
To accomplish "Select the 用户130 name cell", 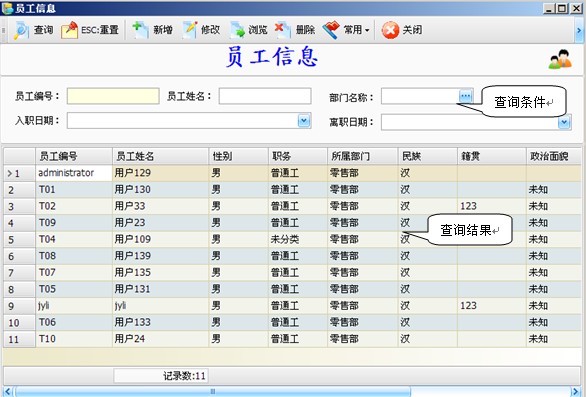I will point(160,190).
